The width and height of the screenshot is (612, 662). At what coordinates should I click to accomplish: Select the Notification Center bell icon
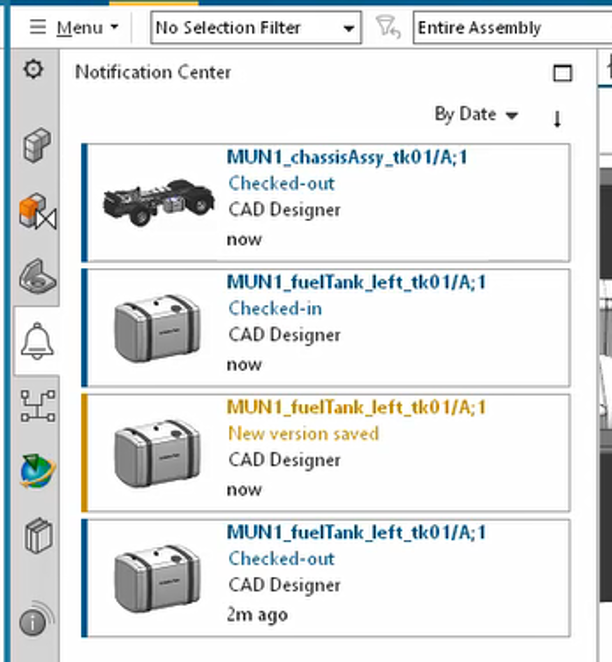click(x=36, y=342)
